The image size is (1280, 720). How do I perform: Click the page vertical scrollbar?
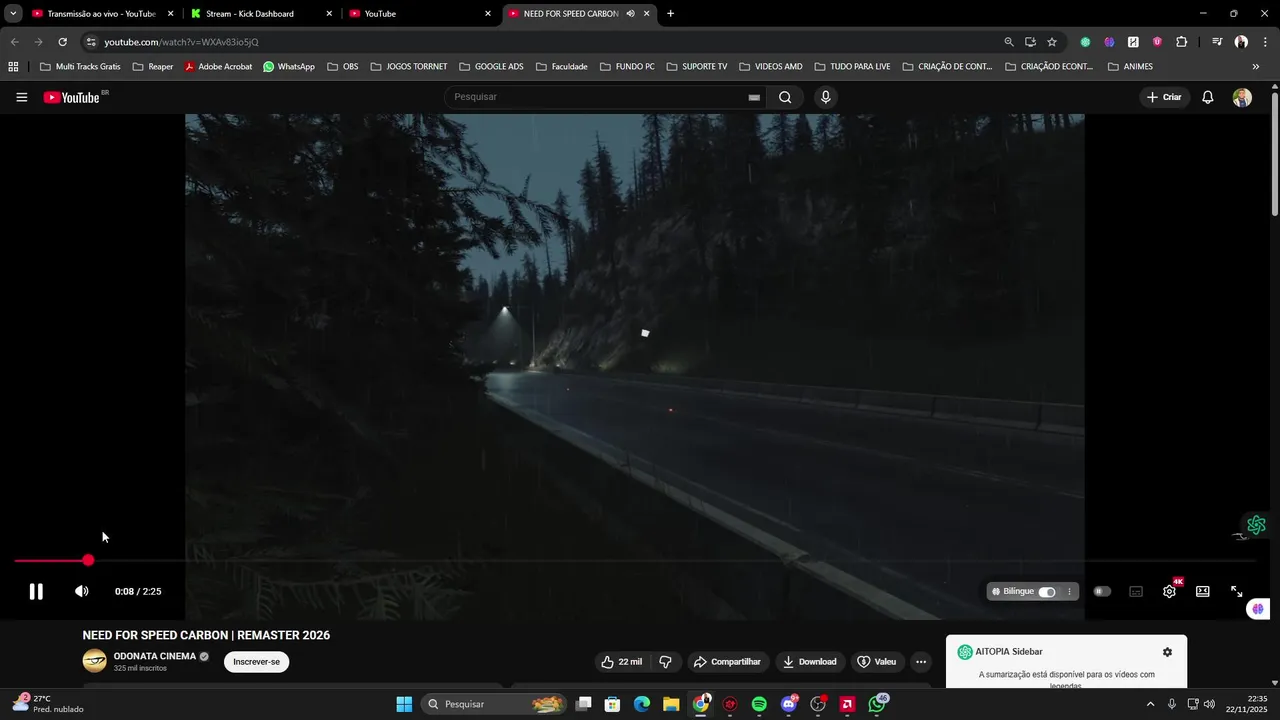1274,154
